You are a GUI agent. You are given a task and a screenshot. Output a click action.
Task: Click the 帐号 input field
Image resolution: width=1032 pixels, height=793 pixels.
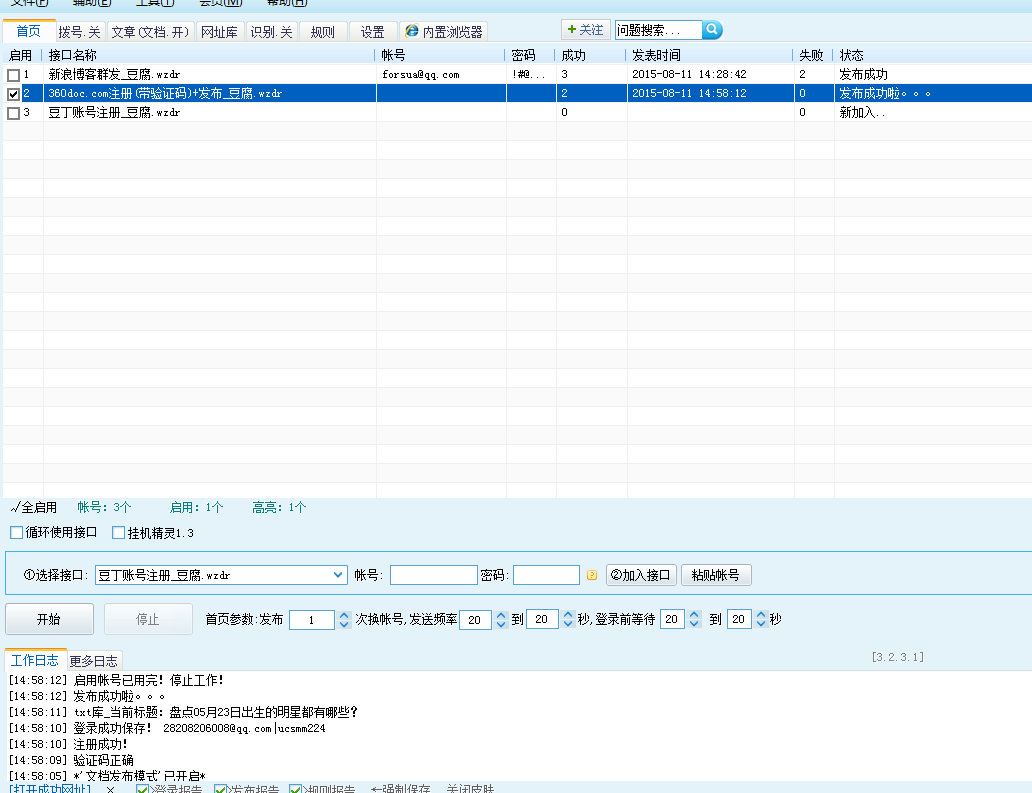[x=433, y=575]
